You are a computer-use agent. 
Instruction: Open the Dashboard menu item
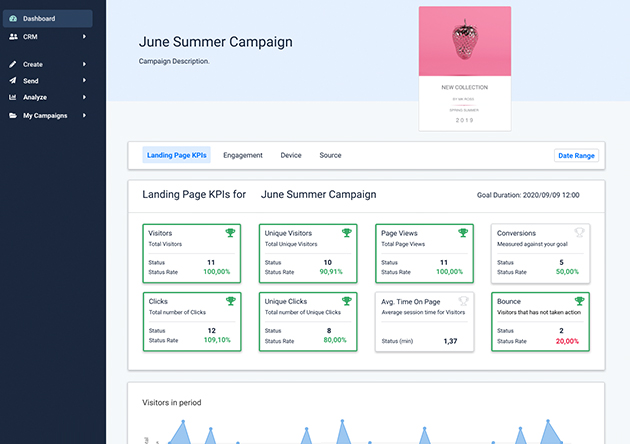pos(48,18)
